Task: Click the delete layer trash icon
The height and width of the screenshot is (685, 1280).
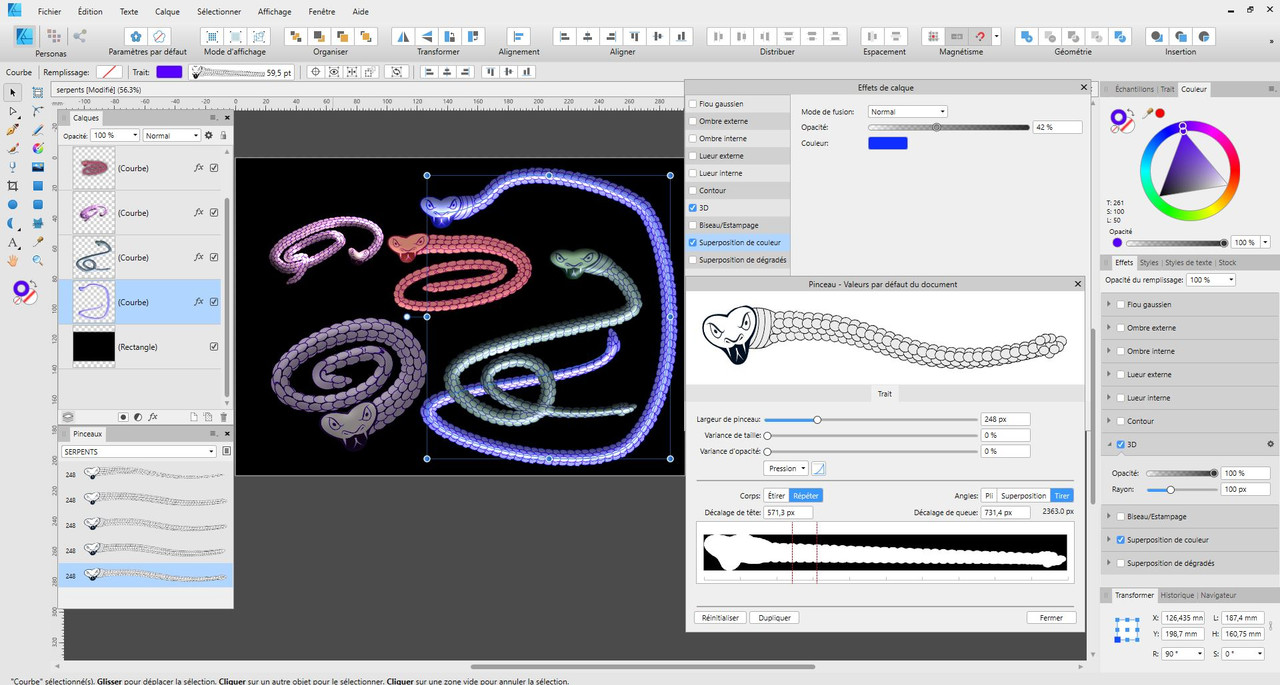Action: [x=223, y=417]
